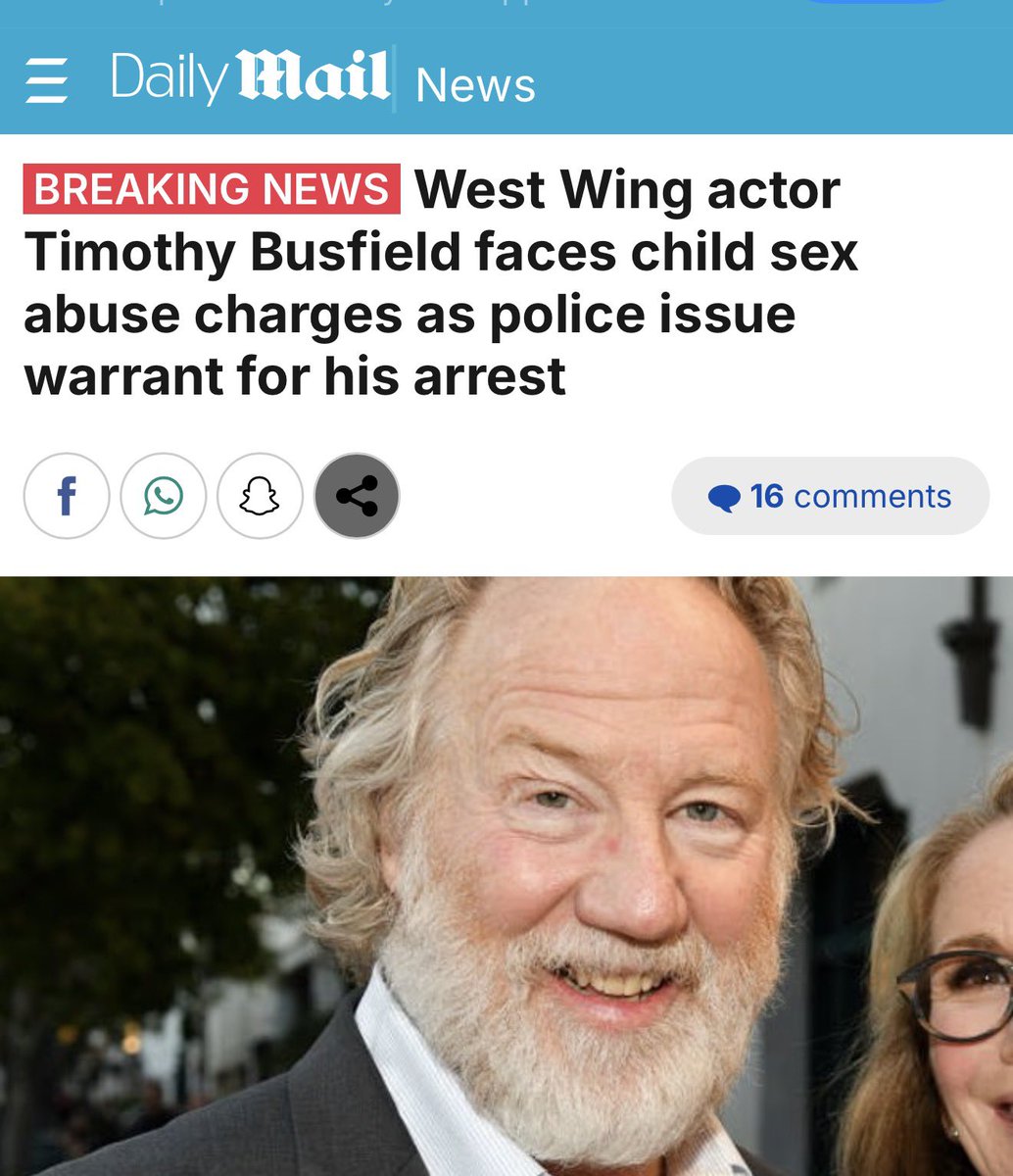Open the hamburger navigation menu
The width and height of the screenshot is (1013, 1176).
(x=46, y=80)
